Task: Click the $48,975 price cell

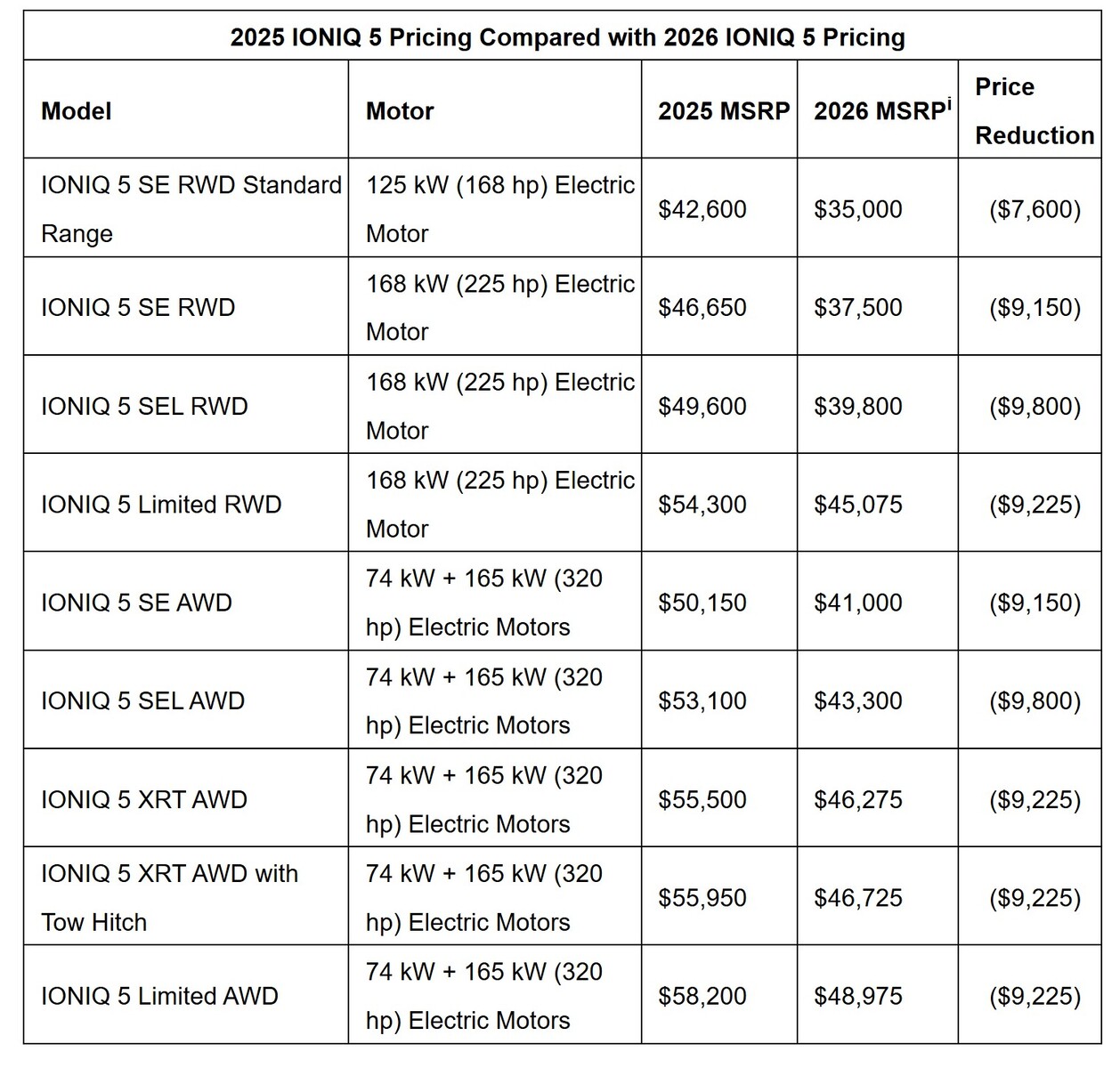Action: point(858,996)
